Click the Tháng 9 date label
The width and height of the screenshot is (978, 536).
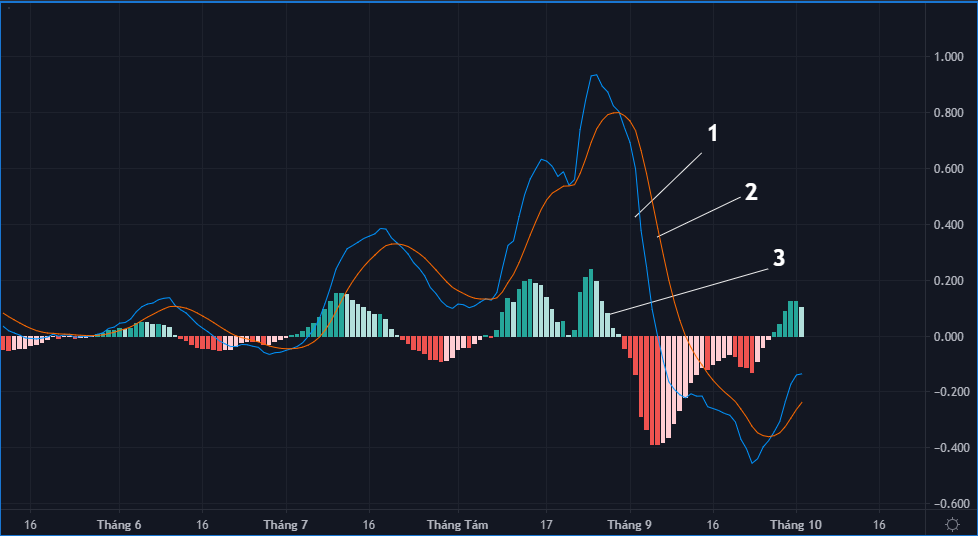(x=630, y=525)
